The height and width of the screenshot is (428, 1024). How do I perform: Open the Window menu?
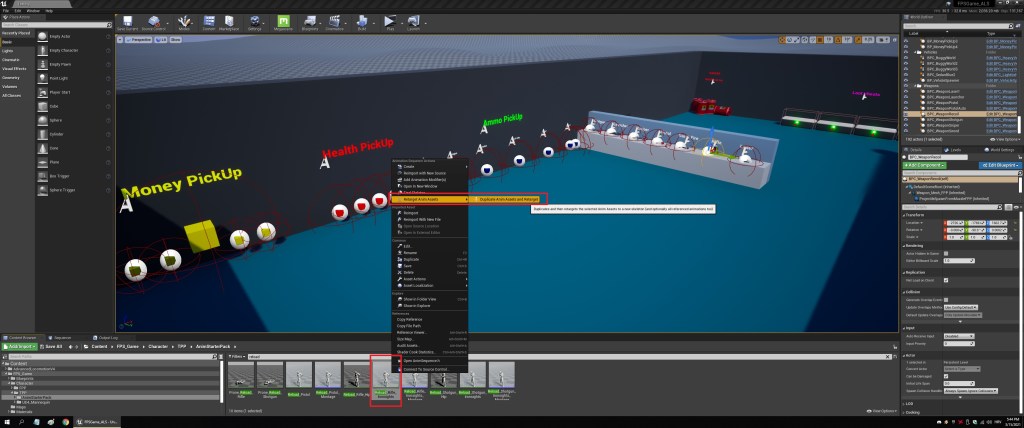click(35, 11)
